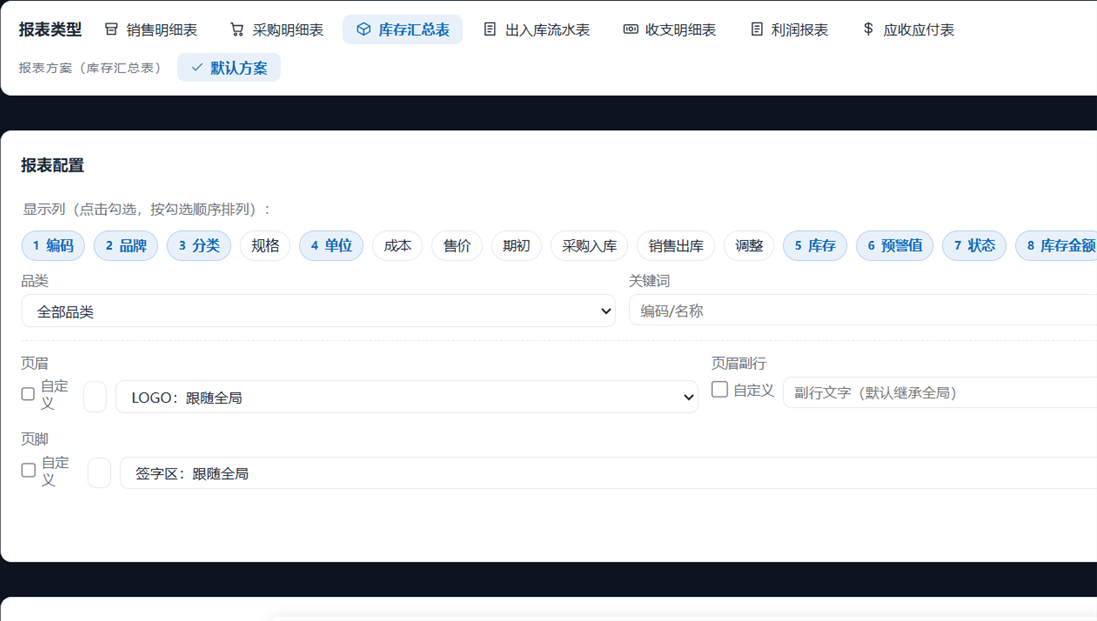Select the 库存汇总表 tab
Image resolution: width=1097 pixels, height=621 pixels.
402,29
